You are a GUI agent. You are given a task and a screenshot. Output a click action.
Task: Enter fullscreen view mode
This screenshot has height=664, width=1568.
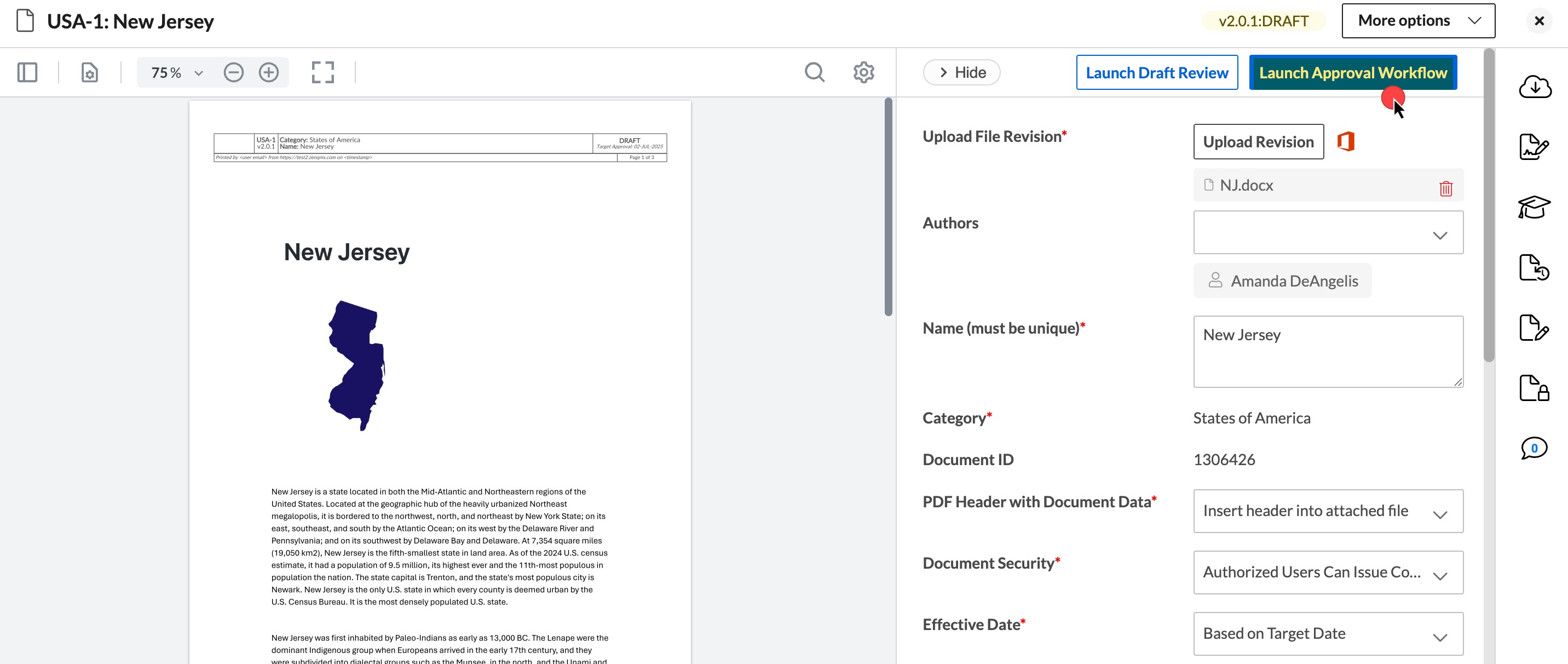322,72
